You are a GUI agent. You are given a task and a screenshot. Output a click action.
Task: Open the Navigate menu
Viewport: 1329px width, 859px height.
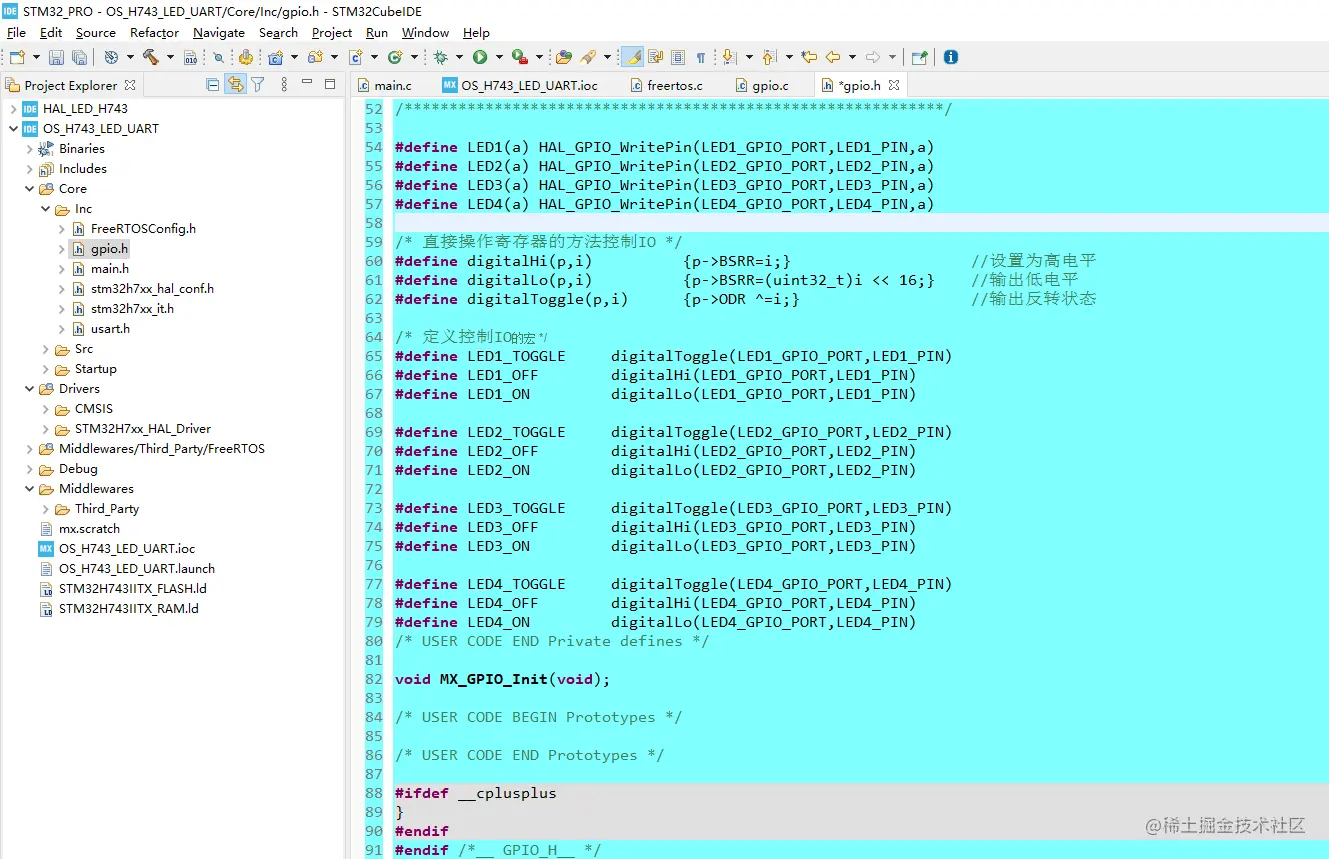click(x=219, y=32)
